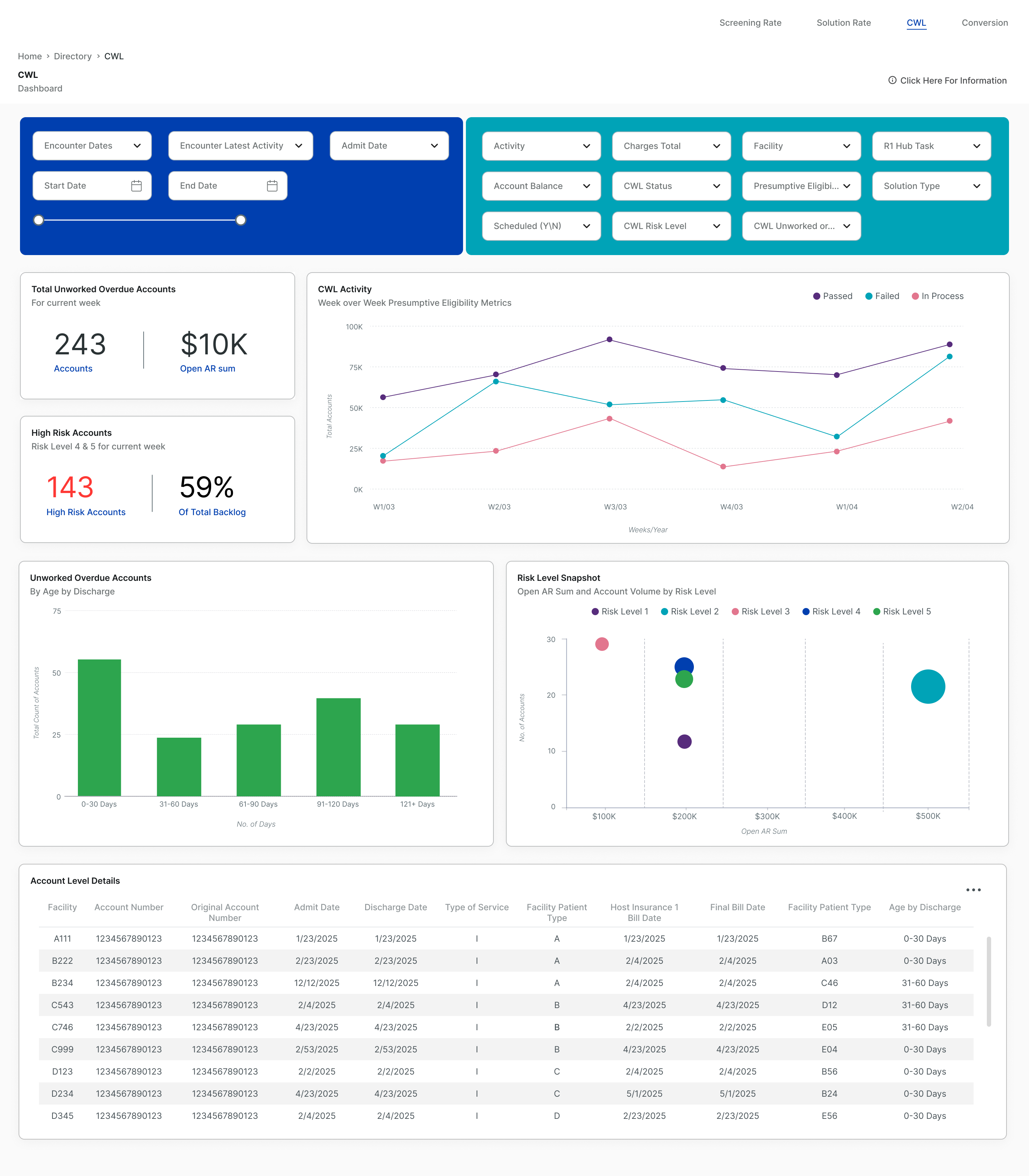Open the End Date calendar icon
1029x1176 pixels.
pyautogui.click(x=272, y=186)
